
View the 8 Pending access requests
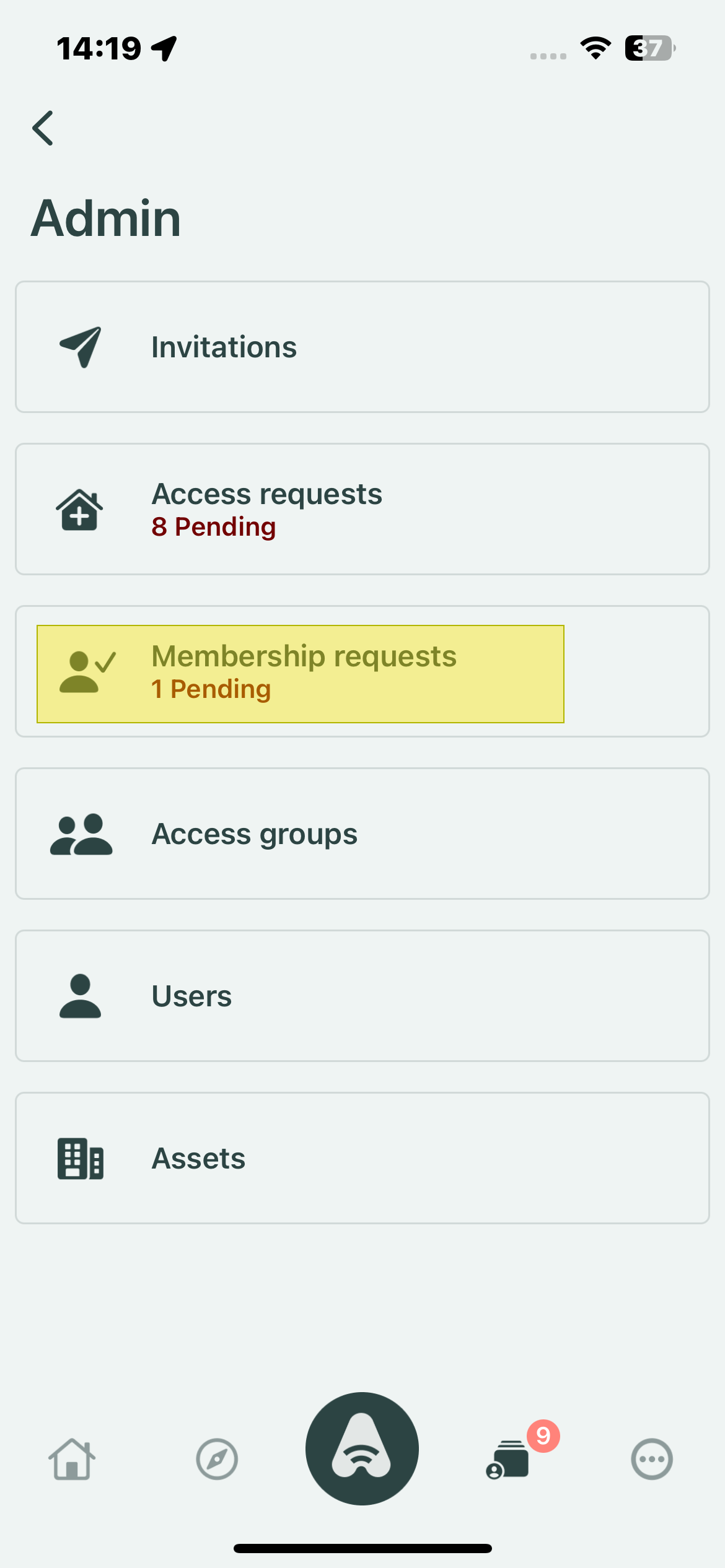coord(214,527)
